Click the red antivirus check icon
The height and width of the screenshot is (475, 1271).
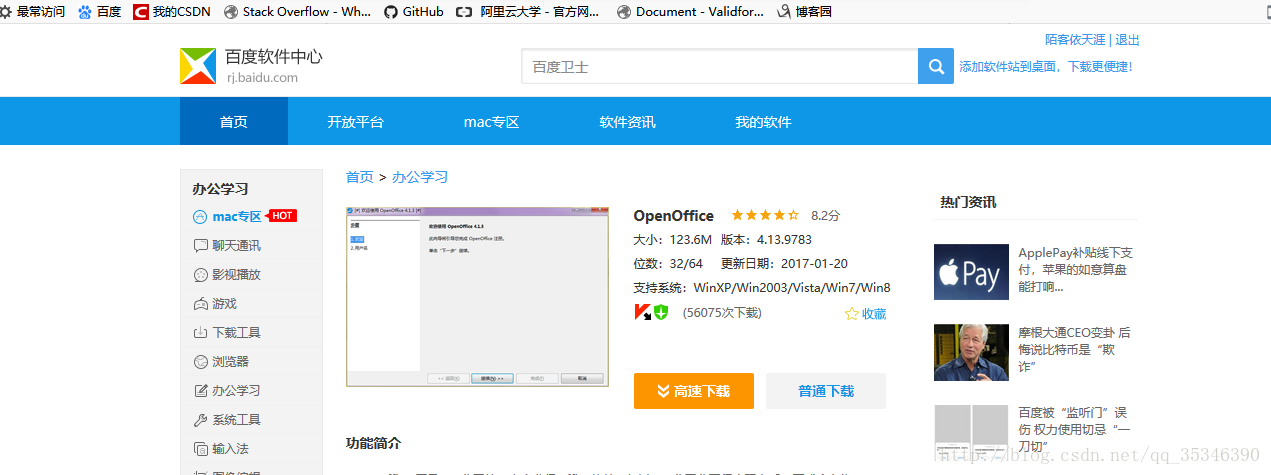[x=643, y=313]
